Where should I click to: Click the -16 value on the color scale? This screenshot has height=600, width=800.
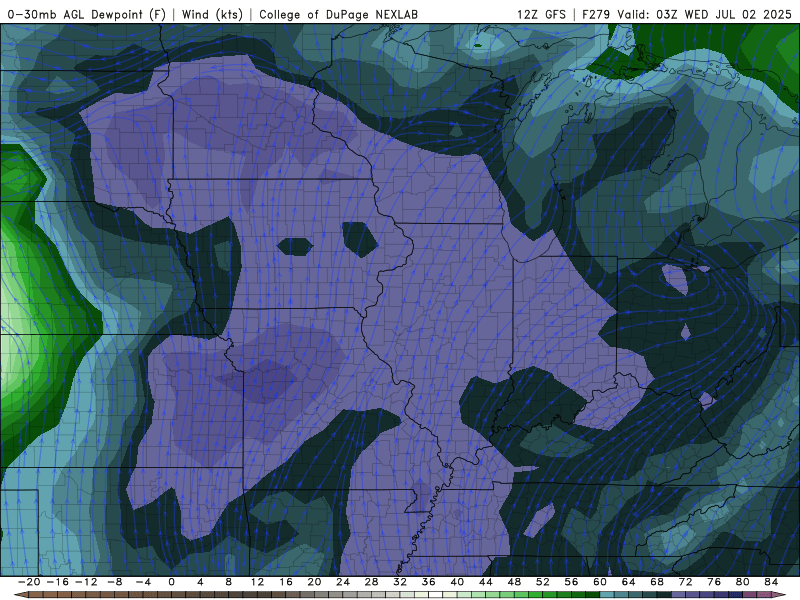point(57,582)
